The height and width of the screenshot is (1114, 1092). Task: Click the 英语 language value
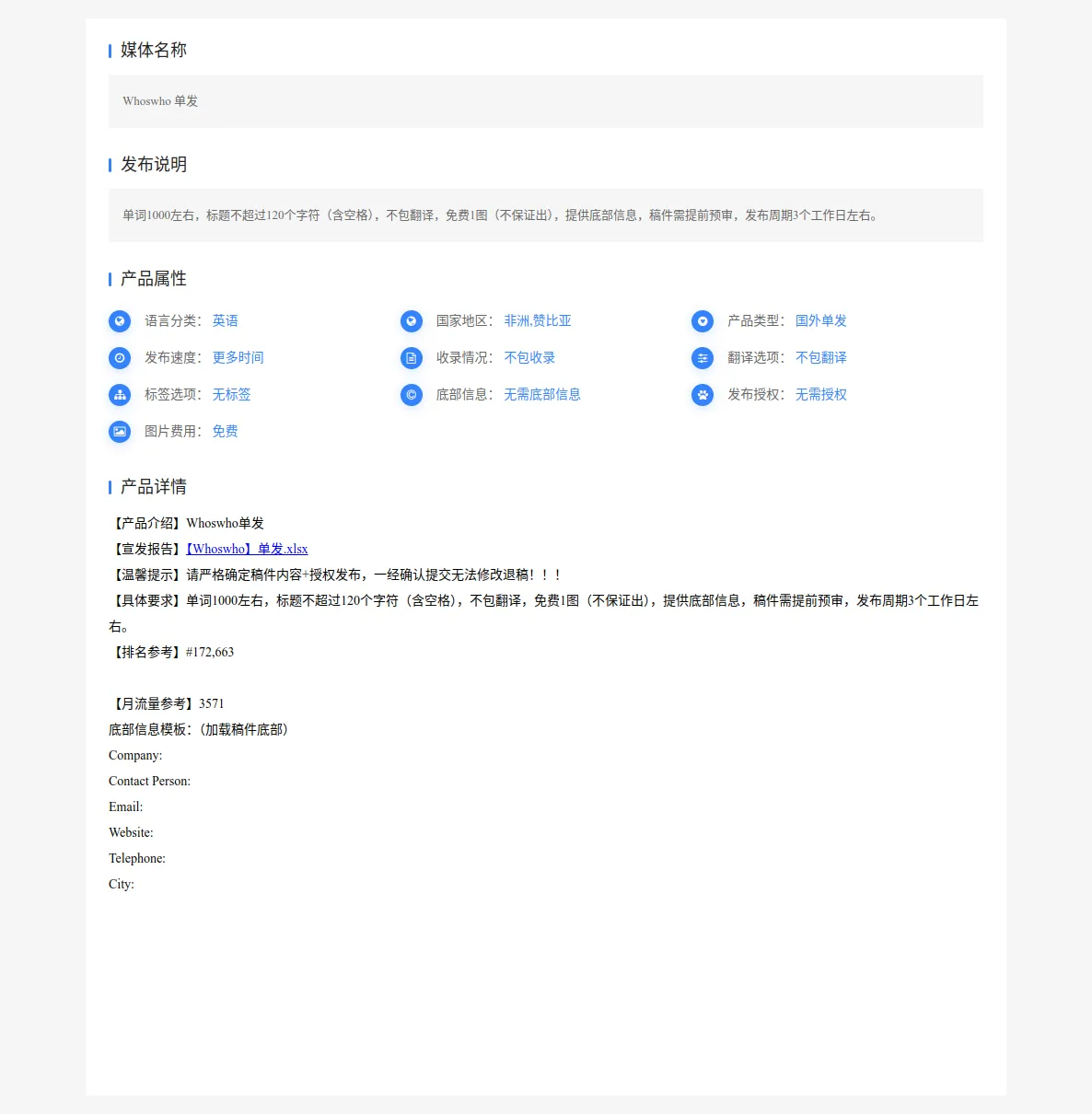(x=226, y=321)
